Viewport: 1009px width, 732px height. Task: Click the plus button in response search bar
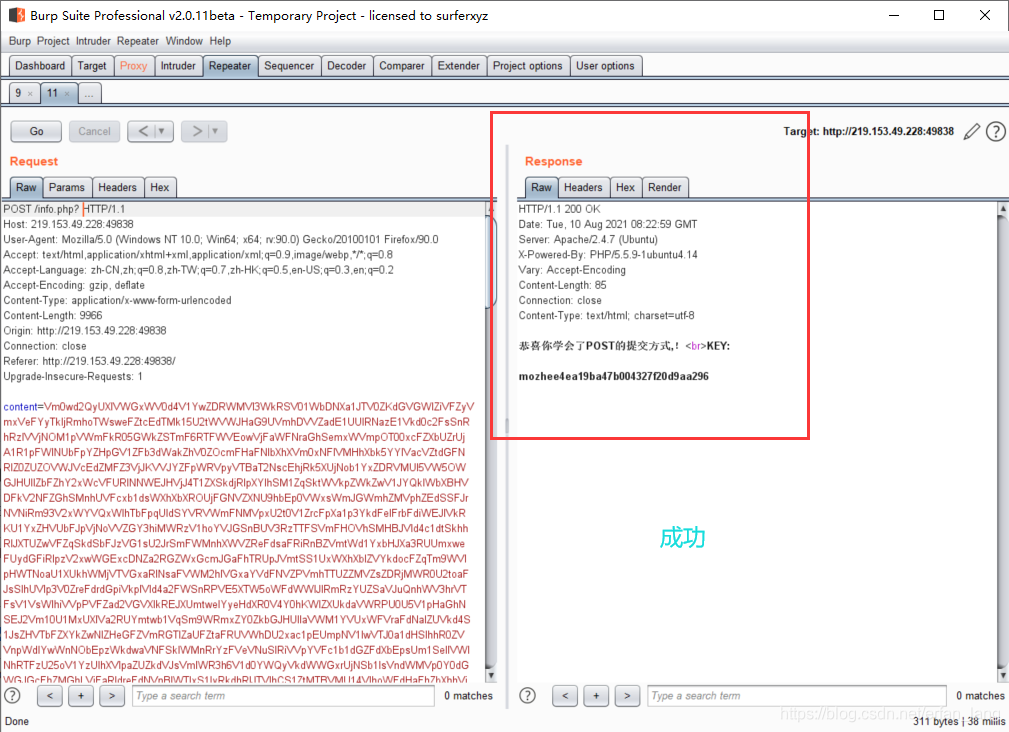tap(596, 695)
